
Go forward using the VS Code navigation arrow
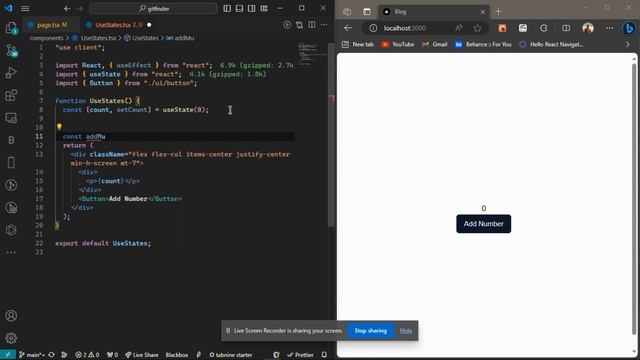click(80, 8)
